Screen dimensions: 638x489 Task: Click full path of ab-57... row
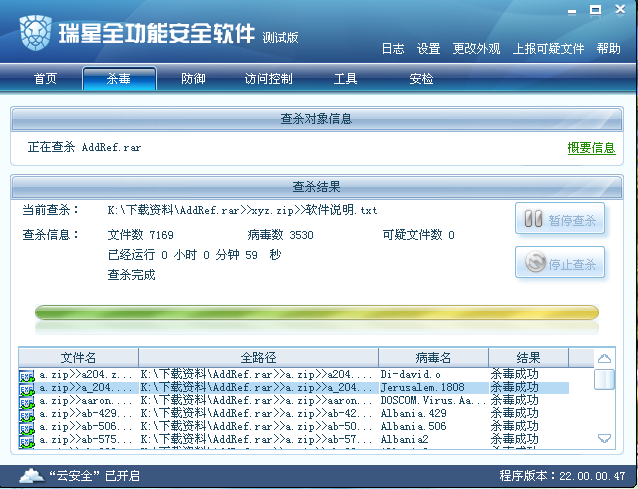(x=256, y=440)
